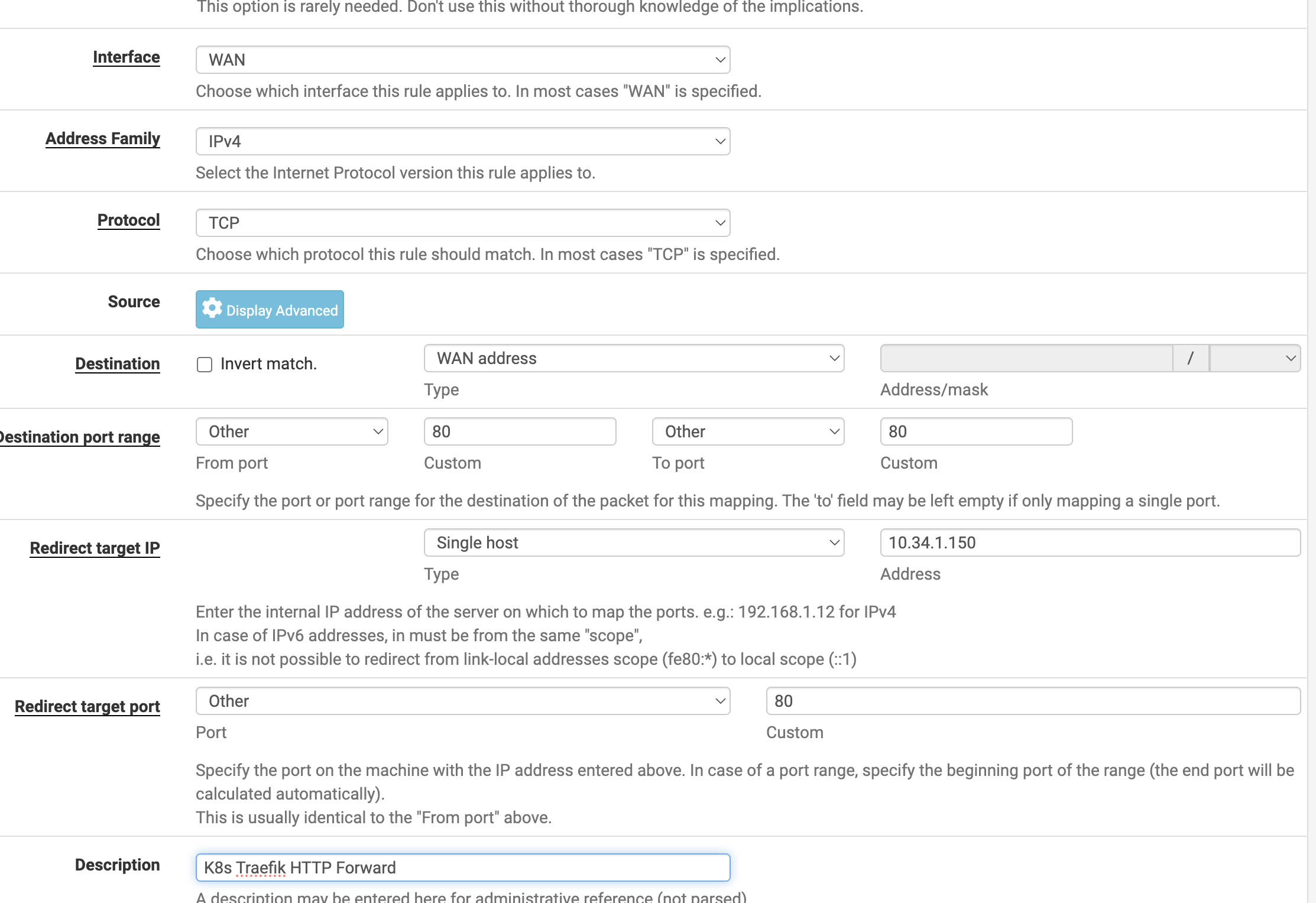This screenshot has height=903, width=1316.
Task: Open the destination subnet mask dropdown
Action: click(x=1255, y=358)
